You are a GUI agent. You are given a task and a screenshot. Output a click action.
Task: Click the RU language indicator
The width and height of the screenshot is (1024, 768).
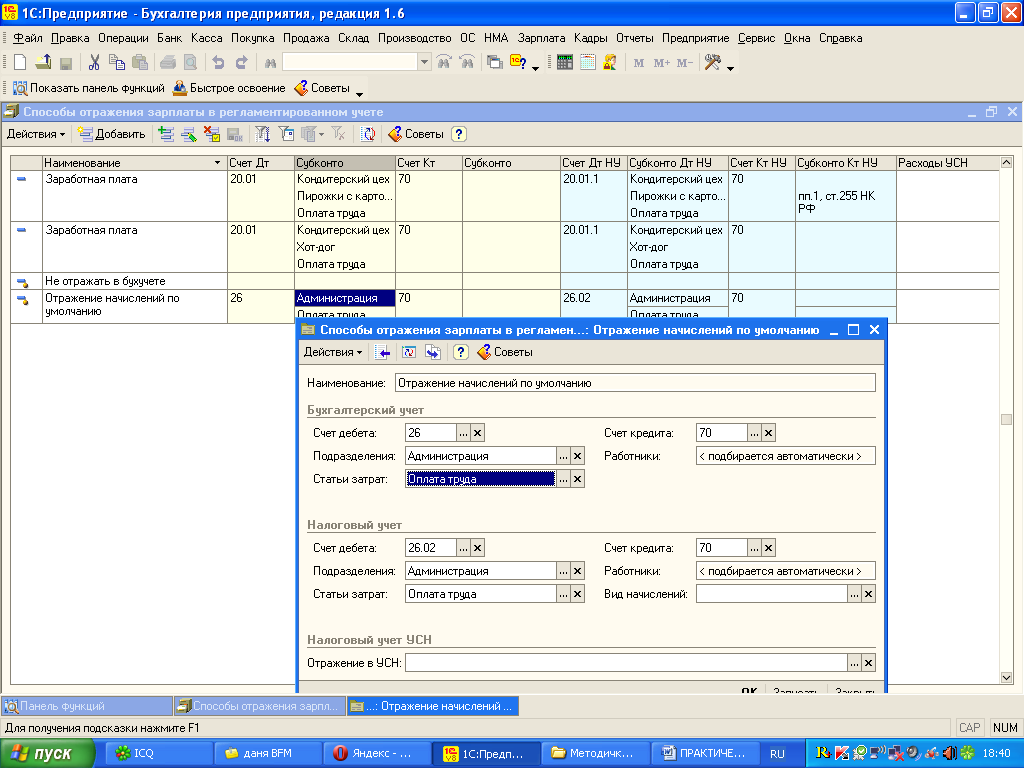(x=777, y=754)
